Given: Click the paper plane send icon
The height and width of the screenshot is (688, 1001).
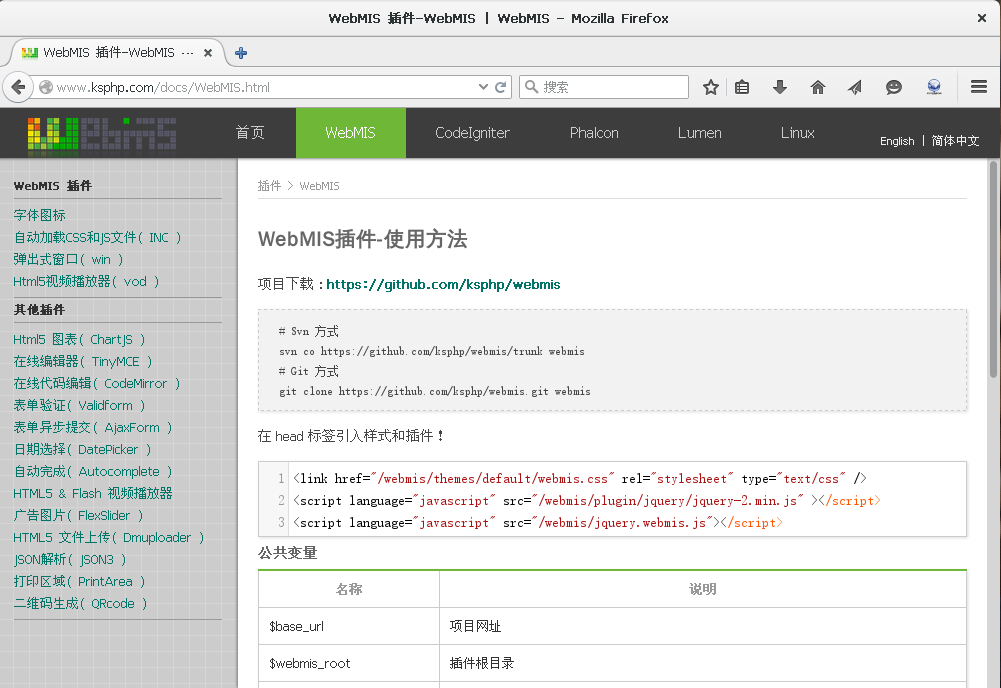Looking at the screenshot, I should tap(855, 87).
